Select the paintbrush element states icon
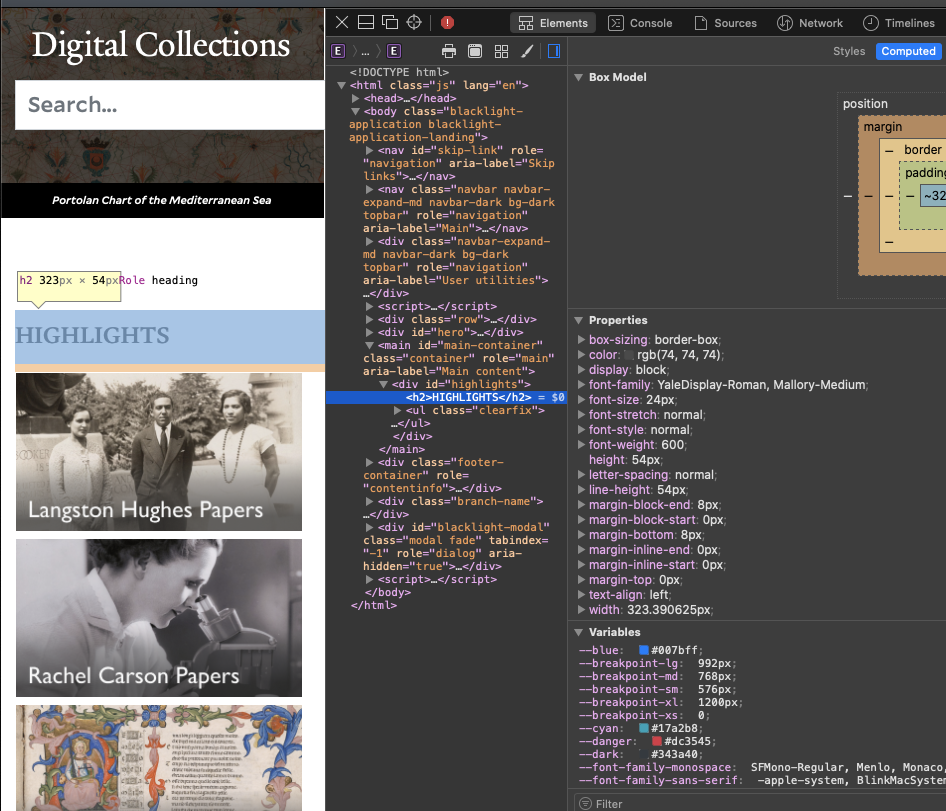Image resolution: width=946 pixels, height=811 pixels. click(x=526, y=50)
